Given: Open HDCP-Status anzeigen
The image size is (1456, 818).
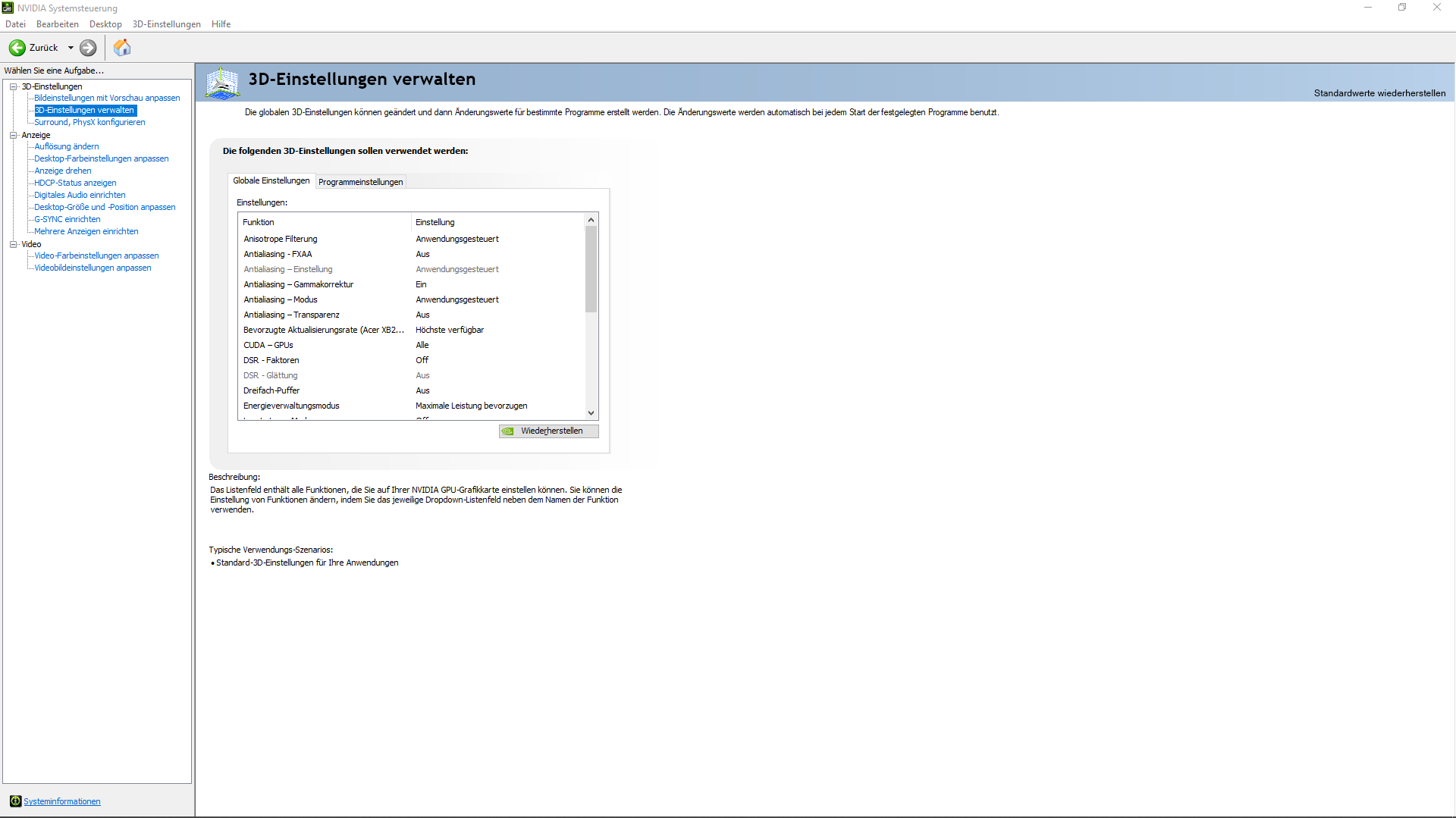Looking at the screenshot, I should 75,183.
